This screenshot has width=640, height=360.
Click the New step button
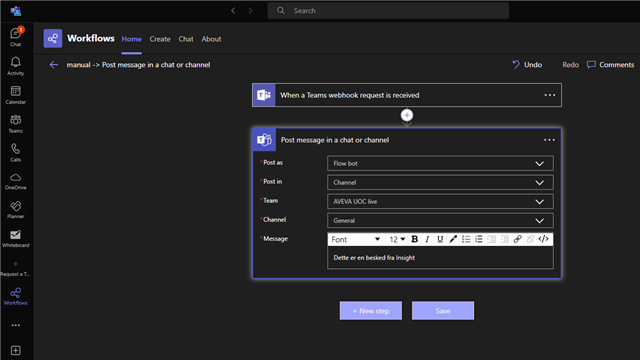[x=371, y=311]
